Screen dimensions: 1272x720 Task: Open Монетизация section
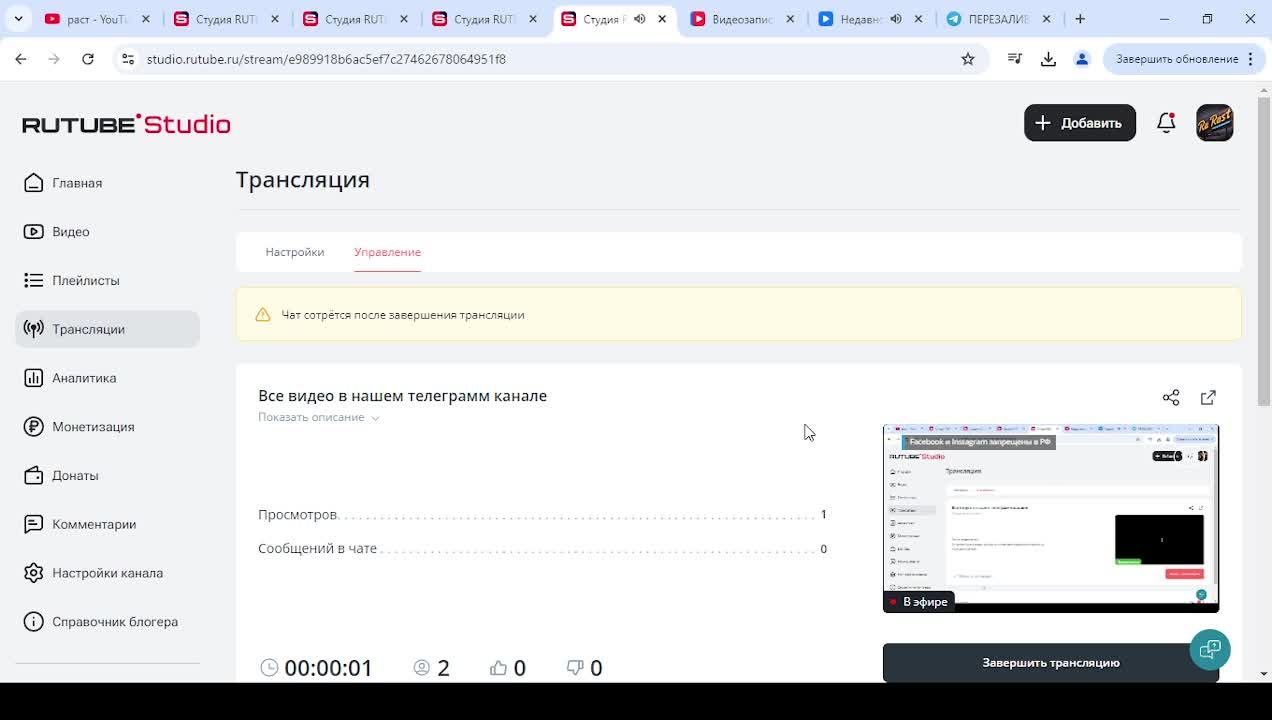click(108, 427)
